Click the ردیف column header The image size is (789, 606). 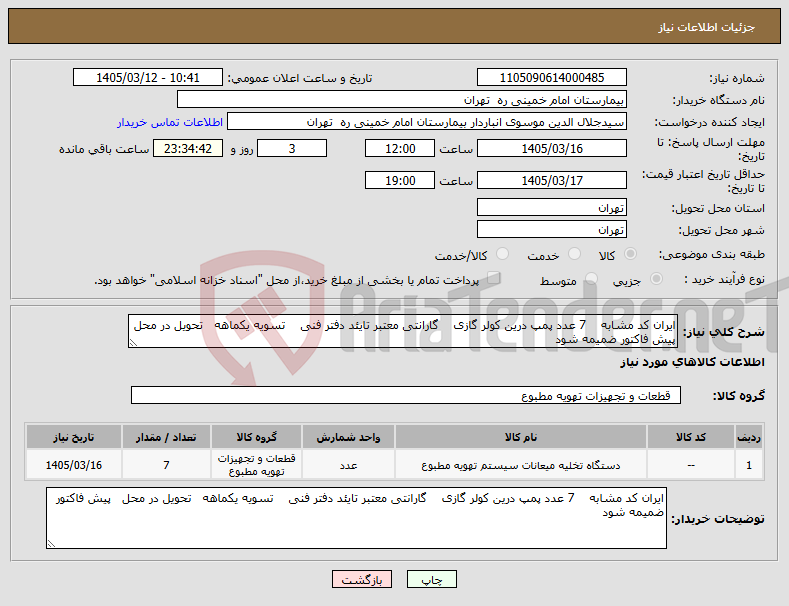click(749, 437)
